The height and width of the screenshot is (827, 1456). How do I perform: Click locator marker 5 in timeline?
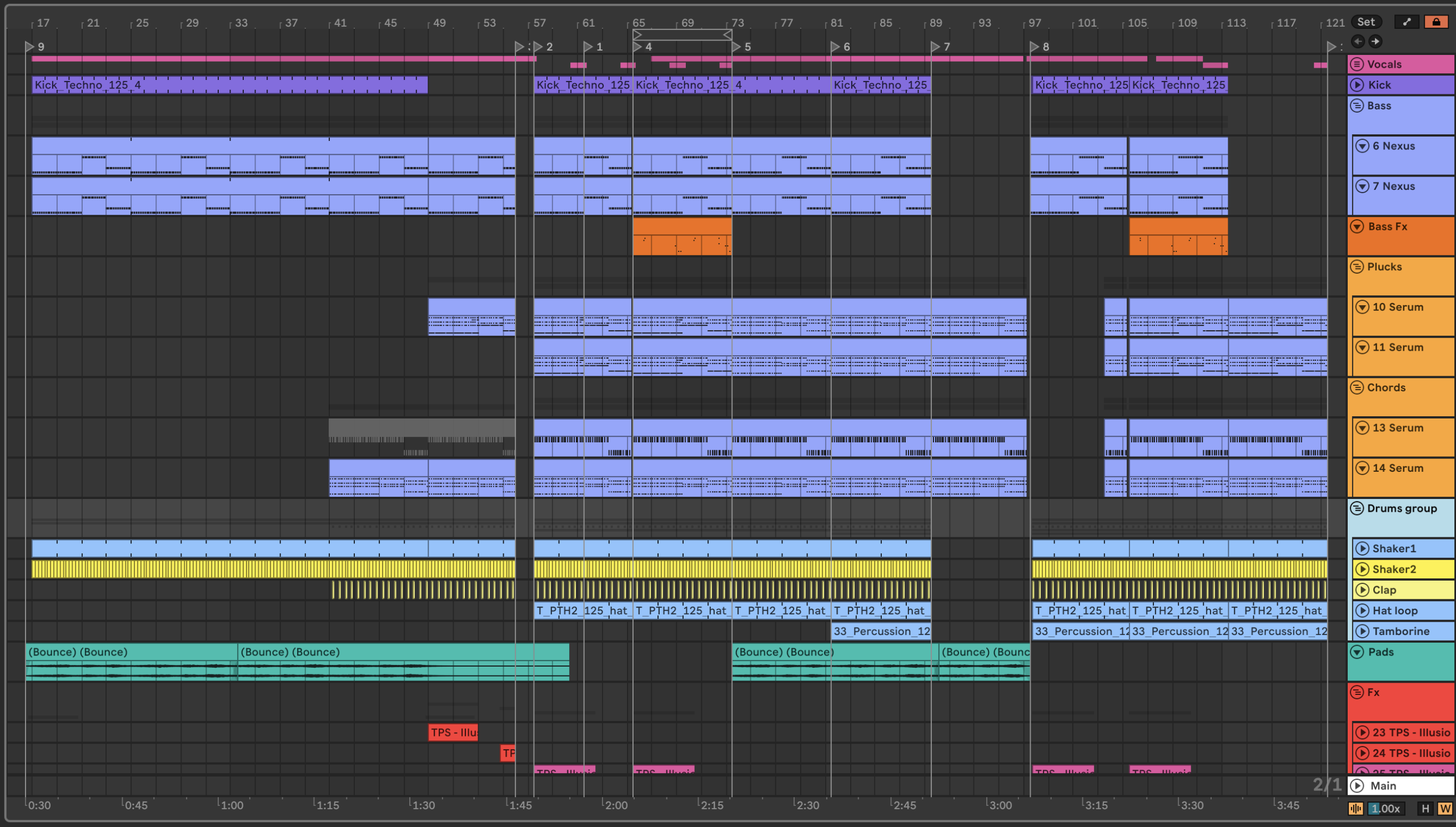pos(737,47)
